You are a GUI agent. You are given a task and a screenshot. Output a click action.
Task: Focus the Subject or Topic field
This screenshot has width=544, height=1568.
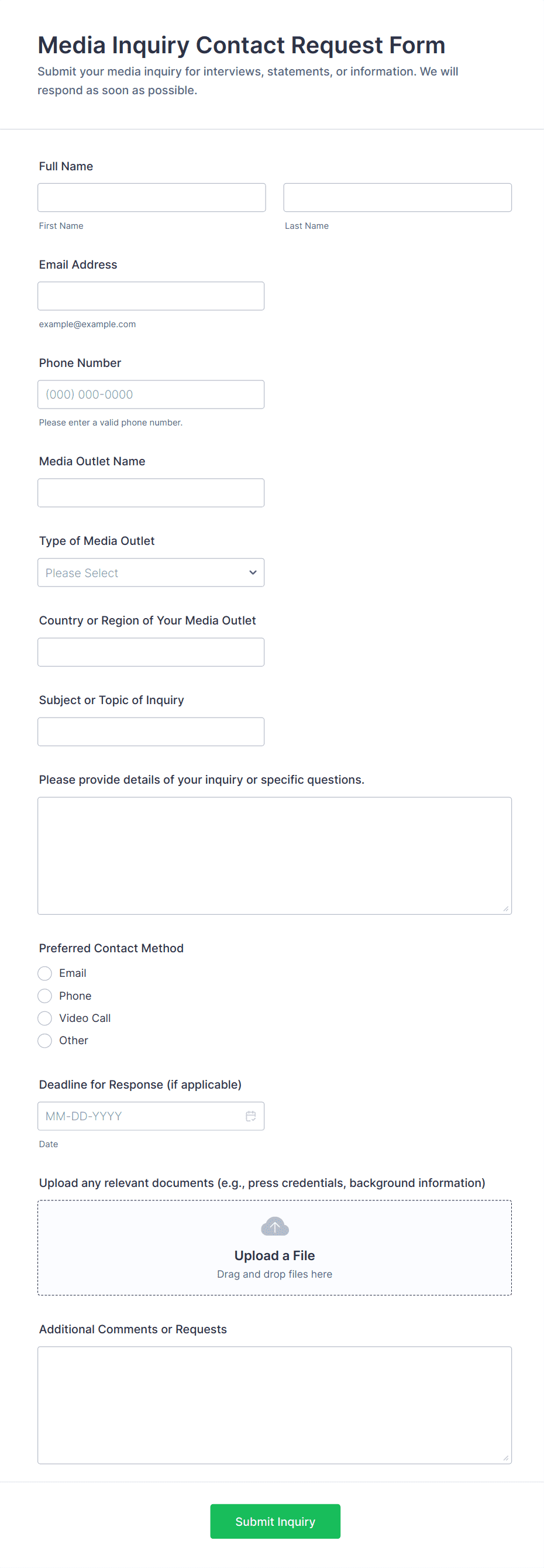151,732
